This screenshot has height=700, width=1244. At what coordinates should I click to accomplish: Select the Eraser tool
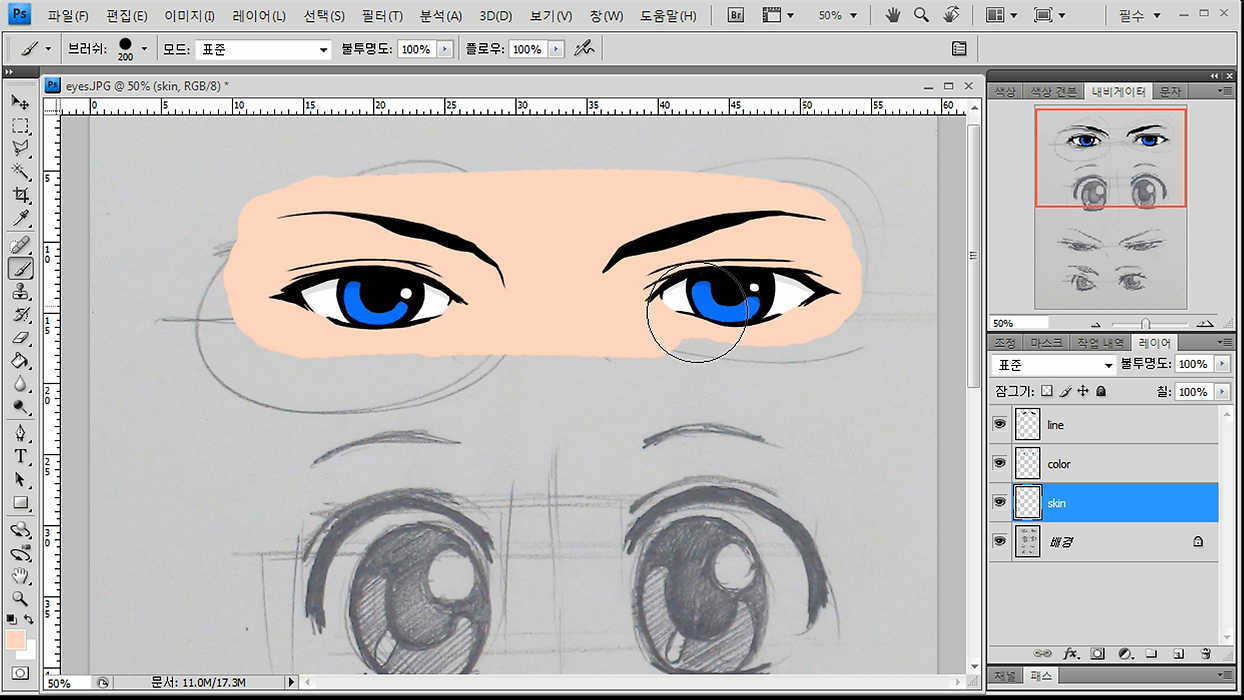20,337
